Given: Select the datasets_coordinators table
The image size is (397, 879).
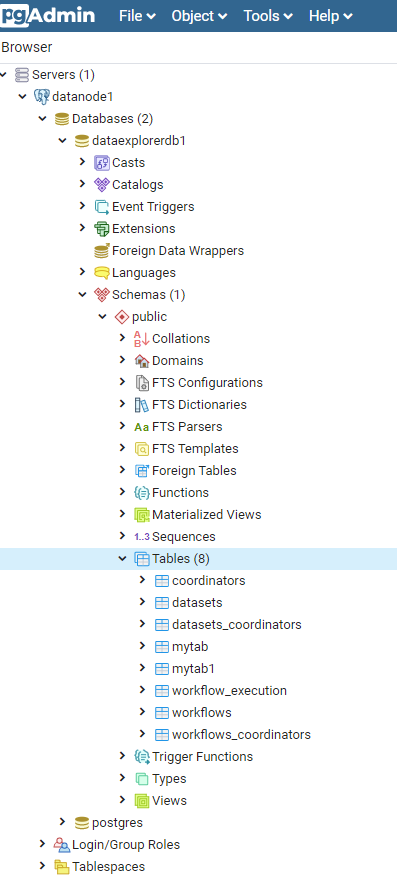Looking at the screenshot, I should [x=237, y=624].
